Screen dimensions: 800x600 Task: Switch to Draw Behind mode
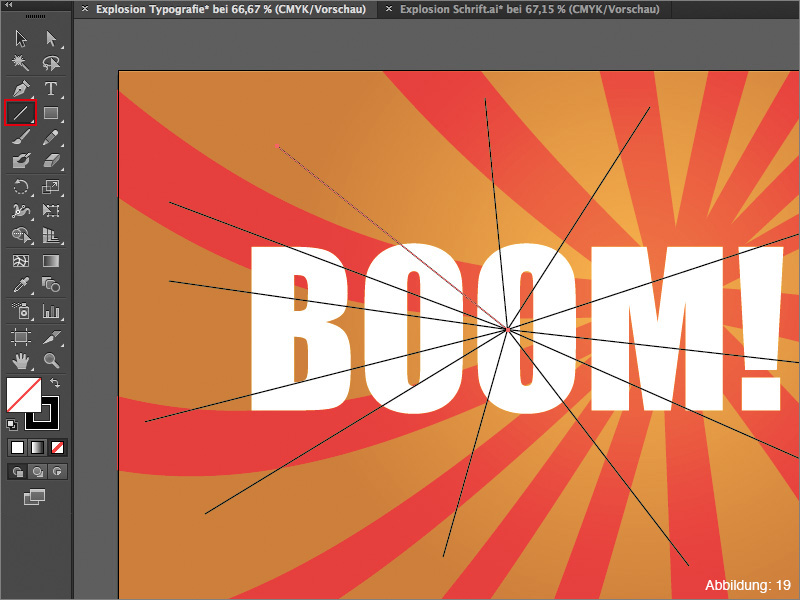pos(38,470)
